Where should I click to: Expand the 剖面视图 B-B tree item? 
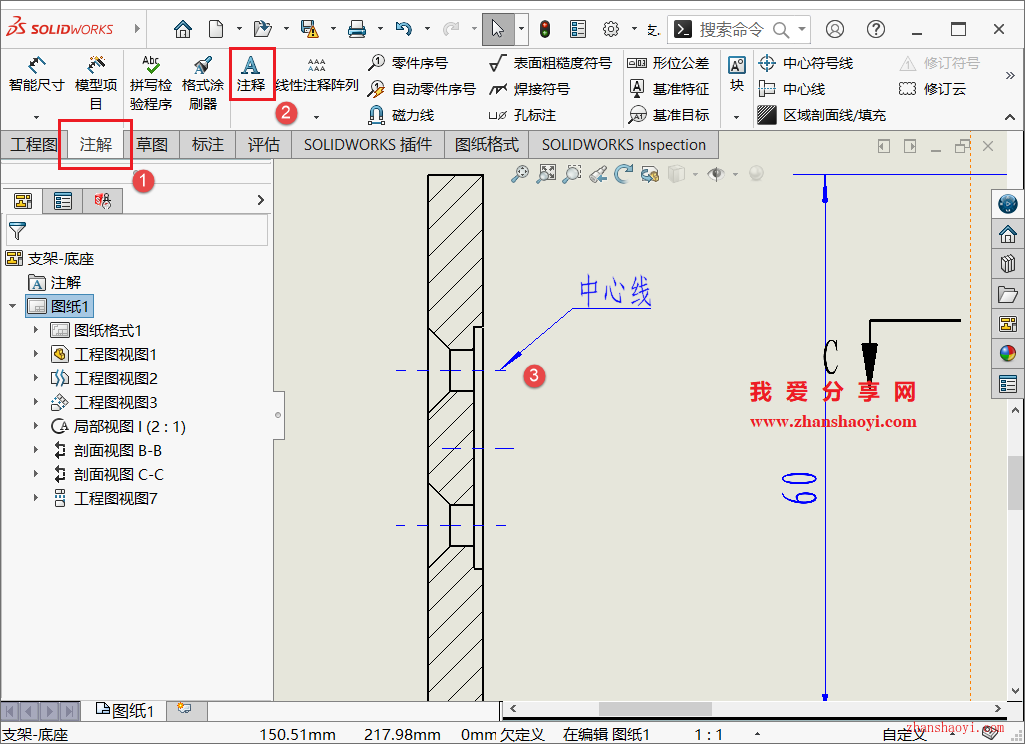[34, 450]
